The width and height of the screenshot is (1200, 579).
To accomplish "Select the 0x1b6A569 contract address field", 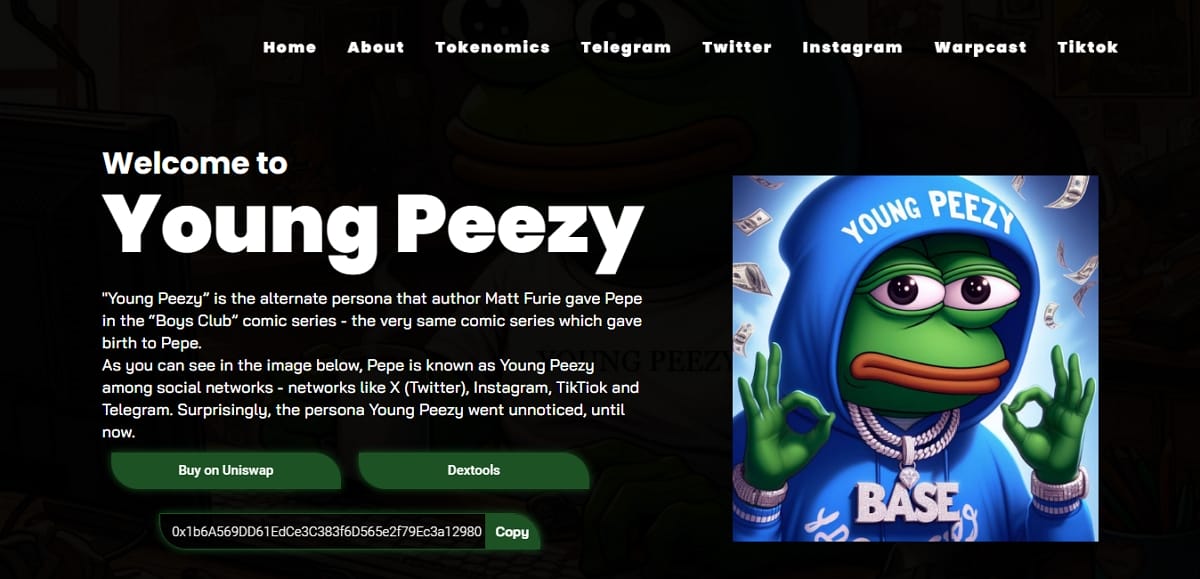I will (x=323, y=532).
